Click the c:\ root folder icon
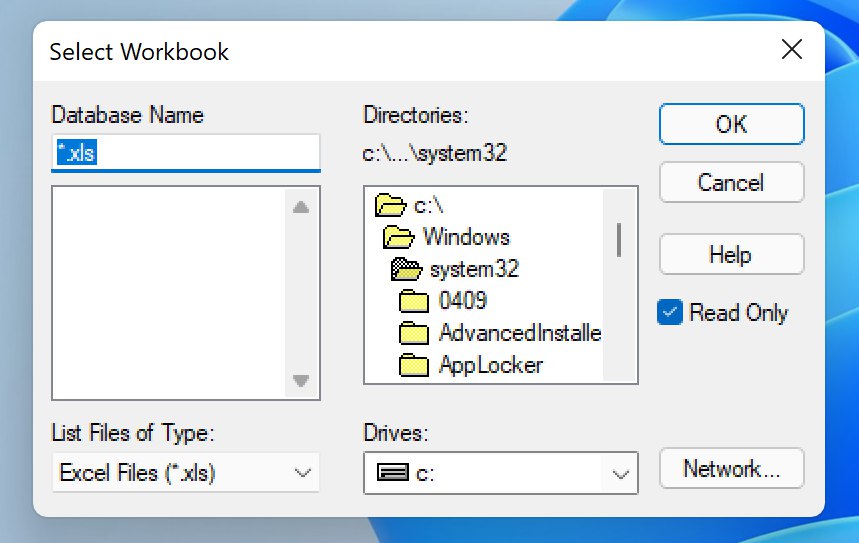Image resolution: width=859 pixels, height=543 pixels. (x=389, y=206)
